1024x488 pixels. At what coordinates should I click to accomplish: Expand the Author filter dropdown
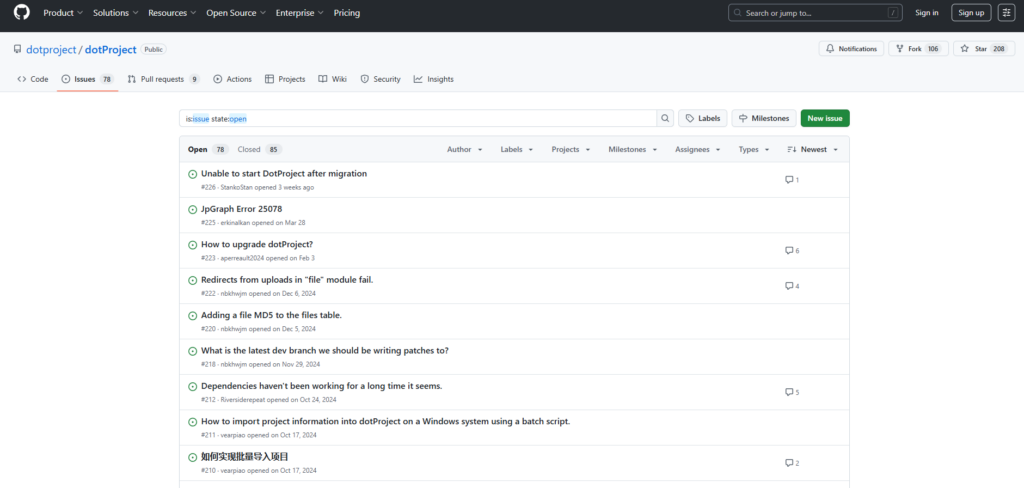[x=464, y=149]
